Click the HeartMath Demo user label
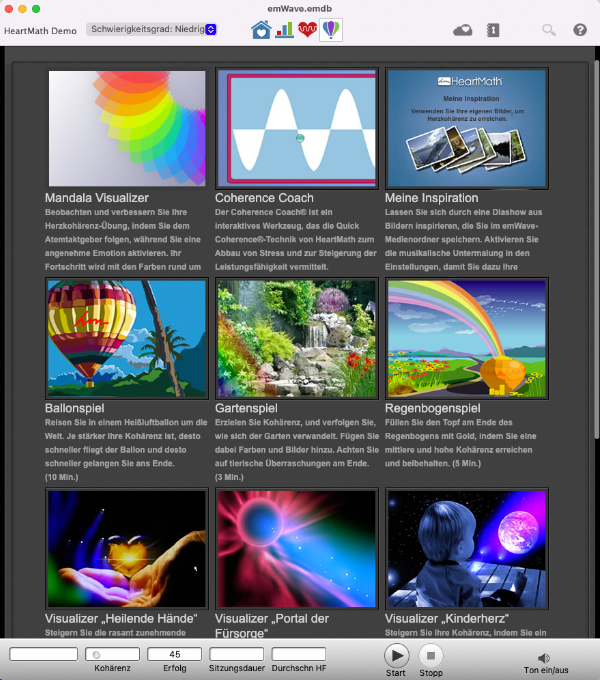 coord(40,31)
